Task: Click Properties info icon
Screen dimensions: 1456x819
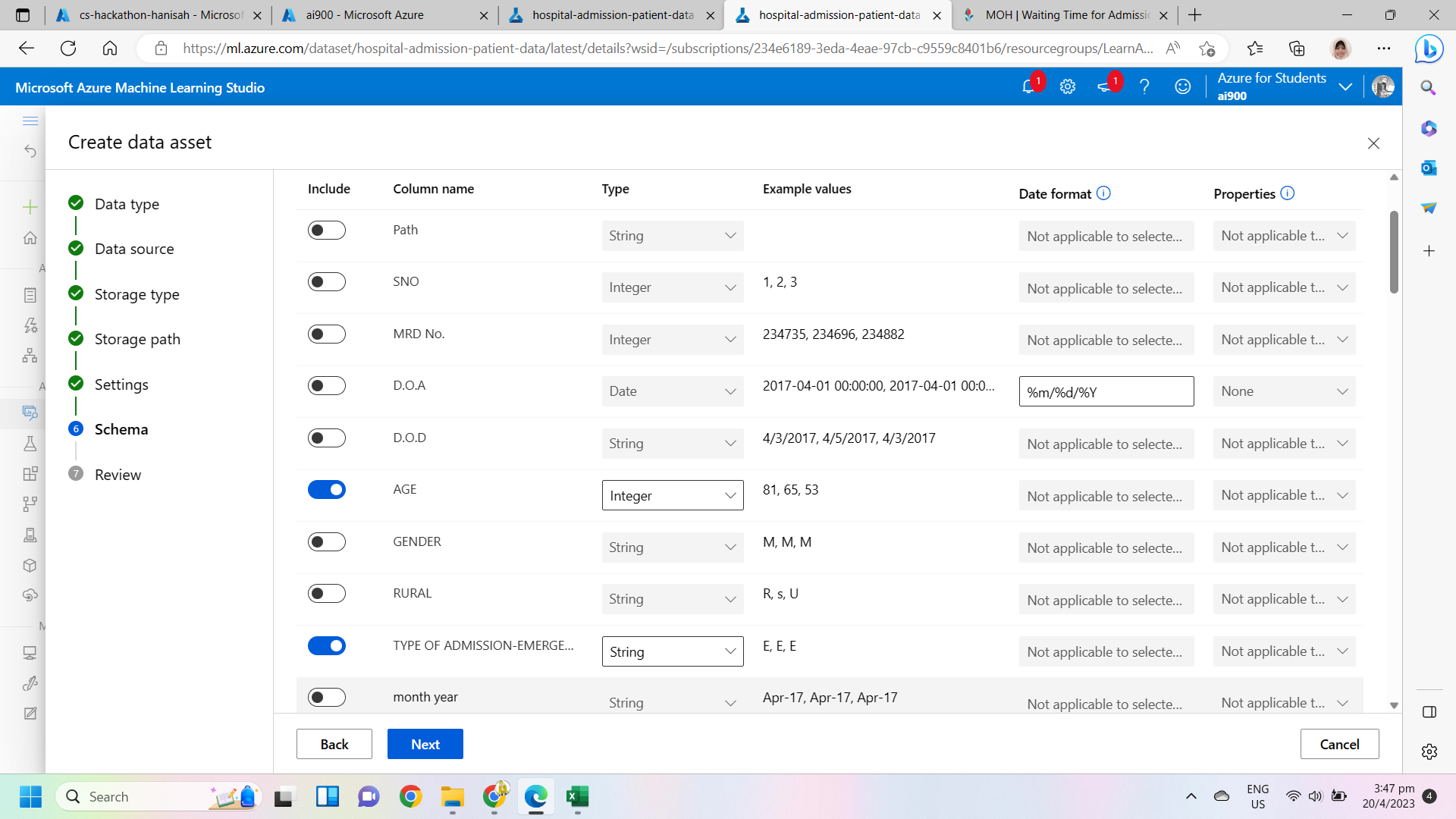Action: 1287,193
